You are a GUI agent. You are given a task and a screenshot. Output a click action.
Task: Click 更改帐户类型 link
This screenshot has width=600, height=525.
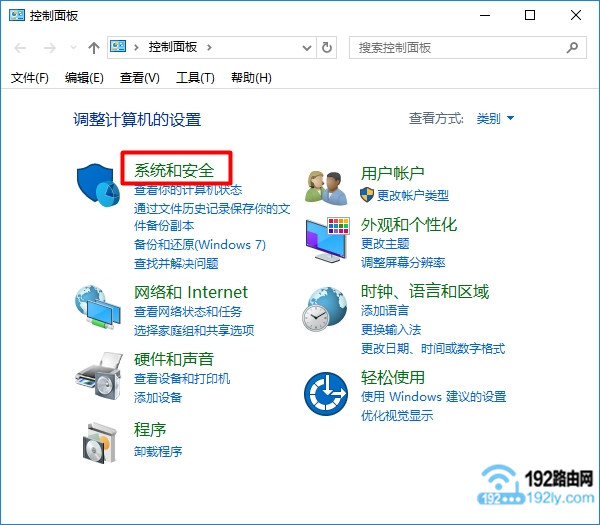pyautogui.click(x=413, y=196)
